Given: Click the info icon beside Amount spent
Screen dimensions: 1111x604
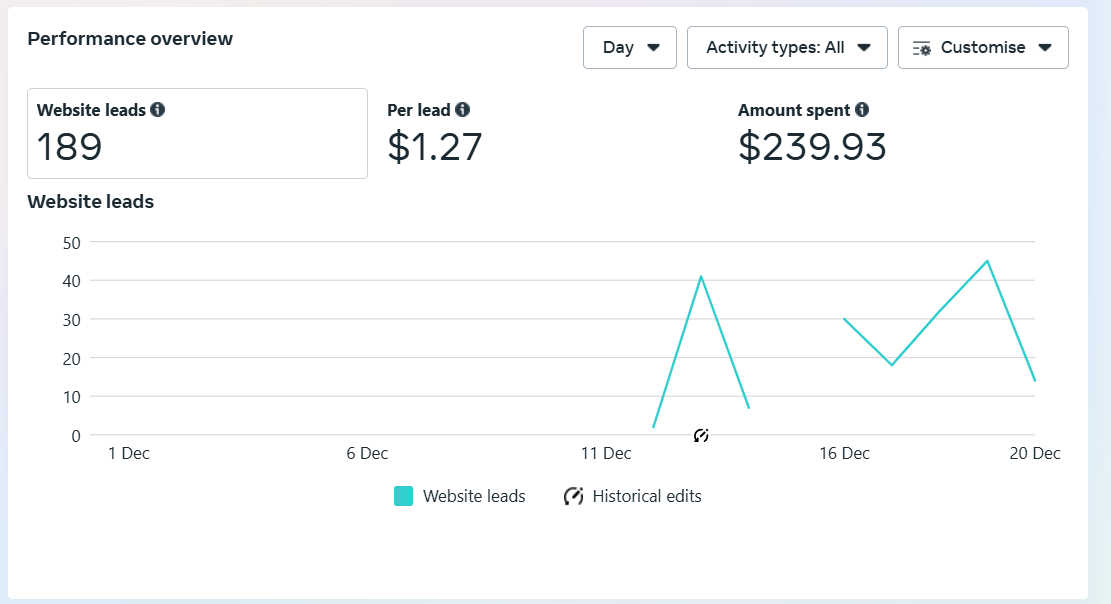Looking at the screenshot, I should click(862, 109).
